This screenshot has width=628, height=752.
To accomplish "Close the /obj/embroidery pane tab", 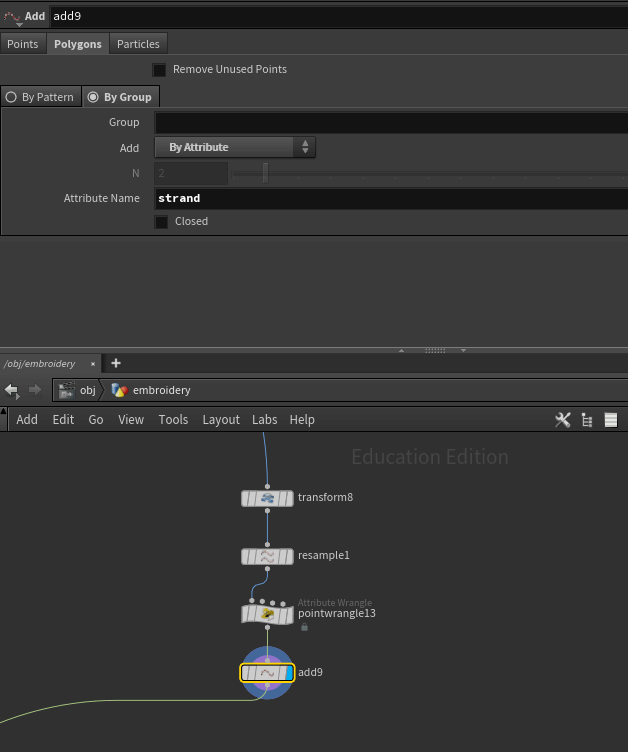I will click(94, 364).
